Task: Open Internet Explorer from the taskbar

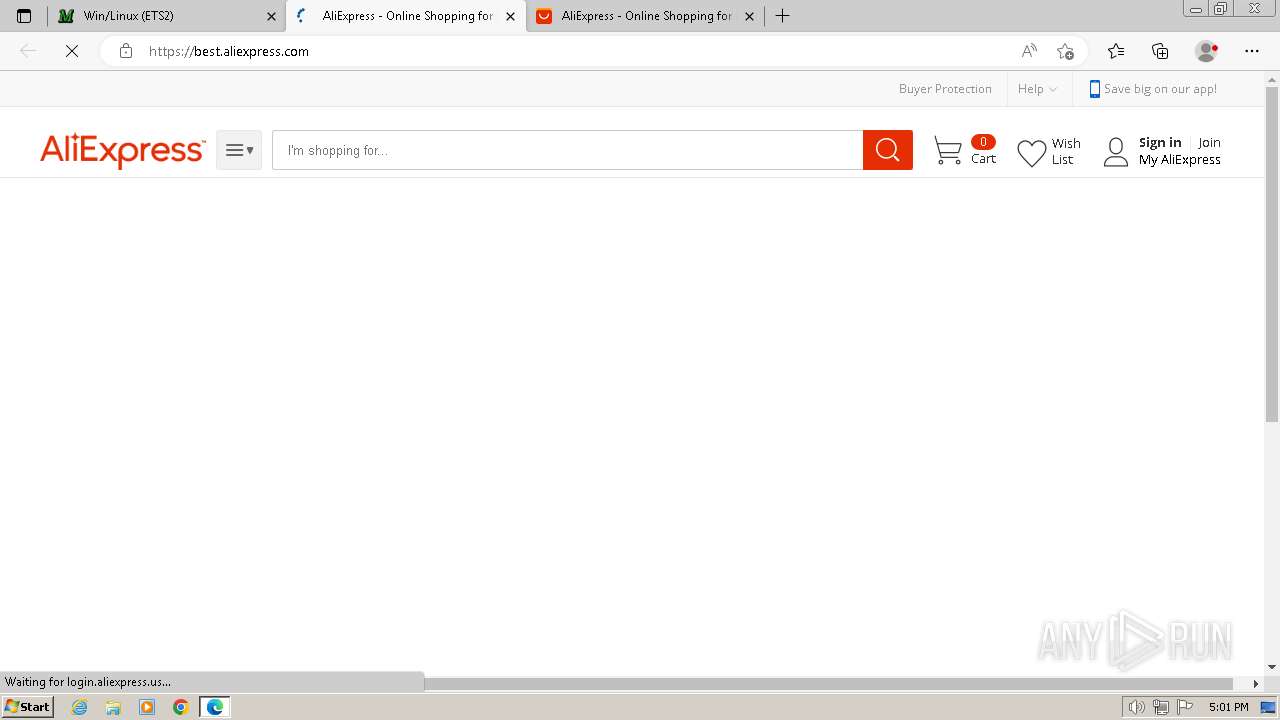Action: coord(80,707)
